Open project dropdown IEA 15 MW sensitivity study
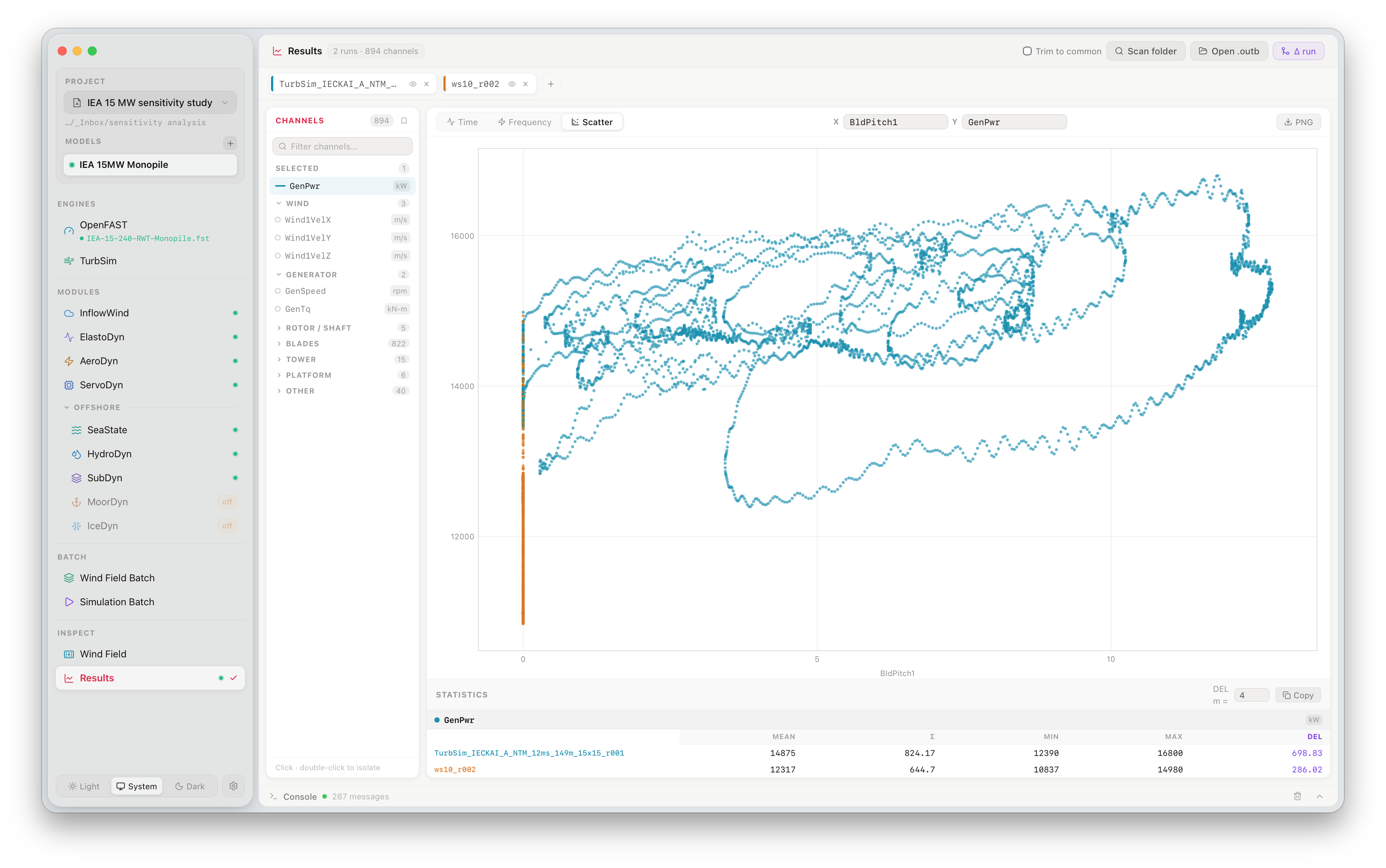Screen dimensions: 1386x868 (150, 103)
